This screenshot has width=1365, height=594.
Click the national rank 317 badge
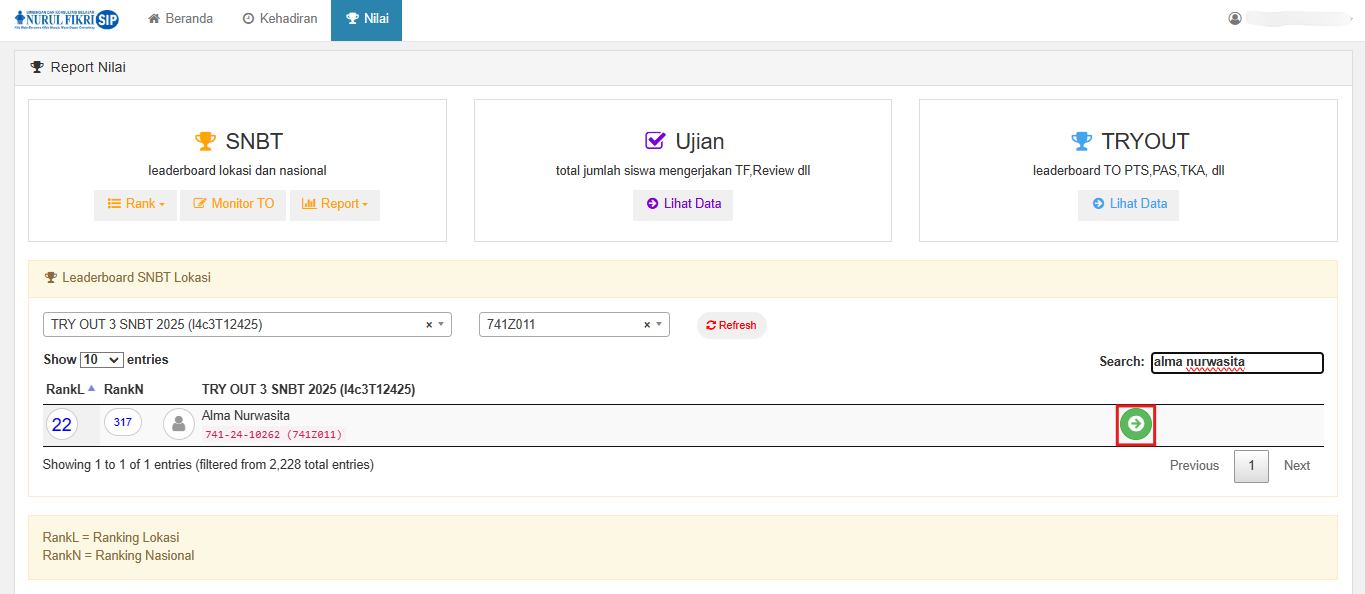coord(122,423)
